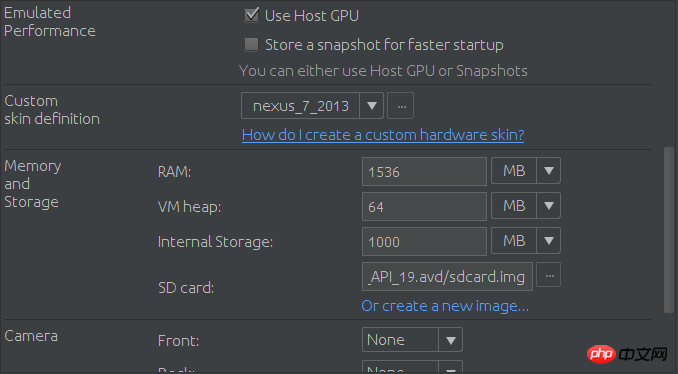
Task: Click the browse button next to SD card path
Action: pos(548,275)
